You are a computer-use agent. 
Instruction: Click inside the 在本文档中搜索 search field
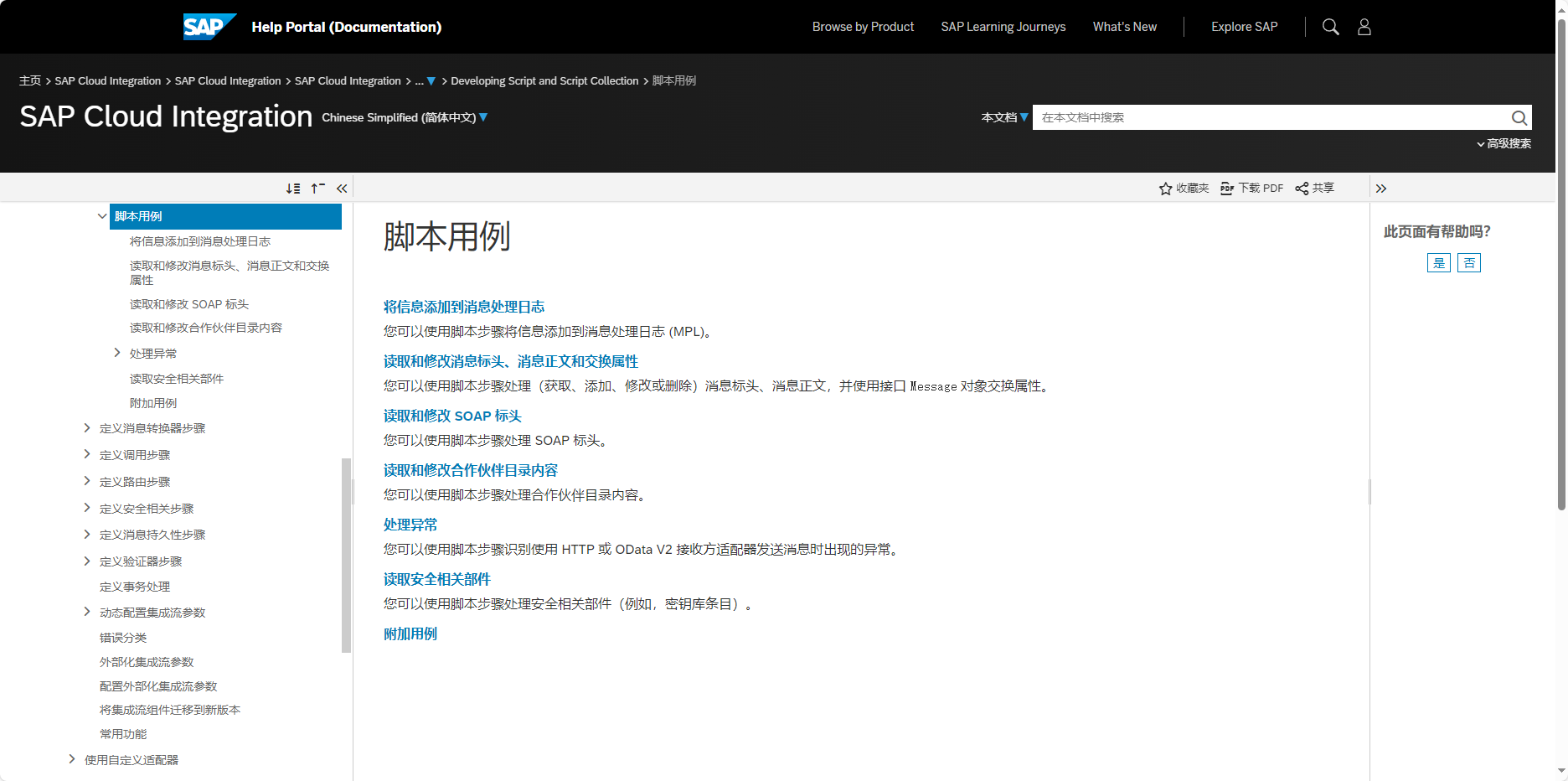tap(1269, 117)
